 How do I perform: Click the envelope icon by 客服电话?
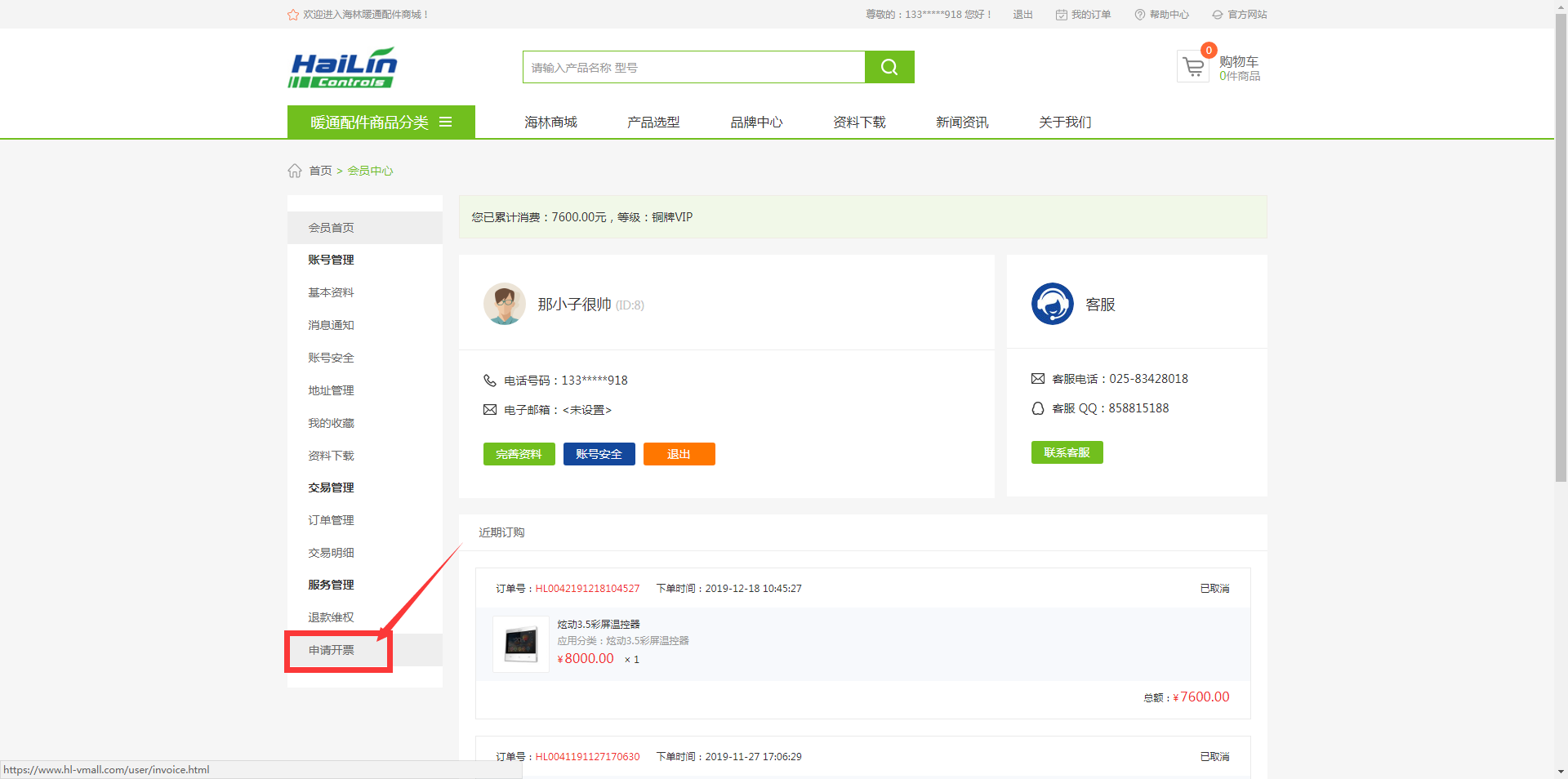(x=1038, y=379)
